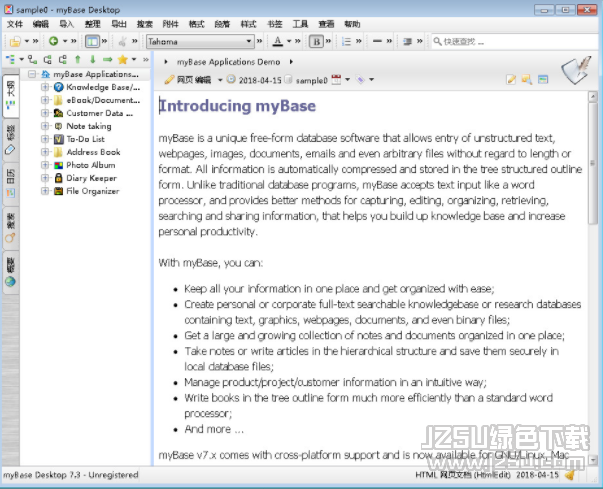Expand the eBook/Document tree node
Screen dimensions: 603x489
pyautogui.click(x=45, y=100)
